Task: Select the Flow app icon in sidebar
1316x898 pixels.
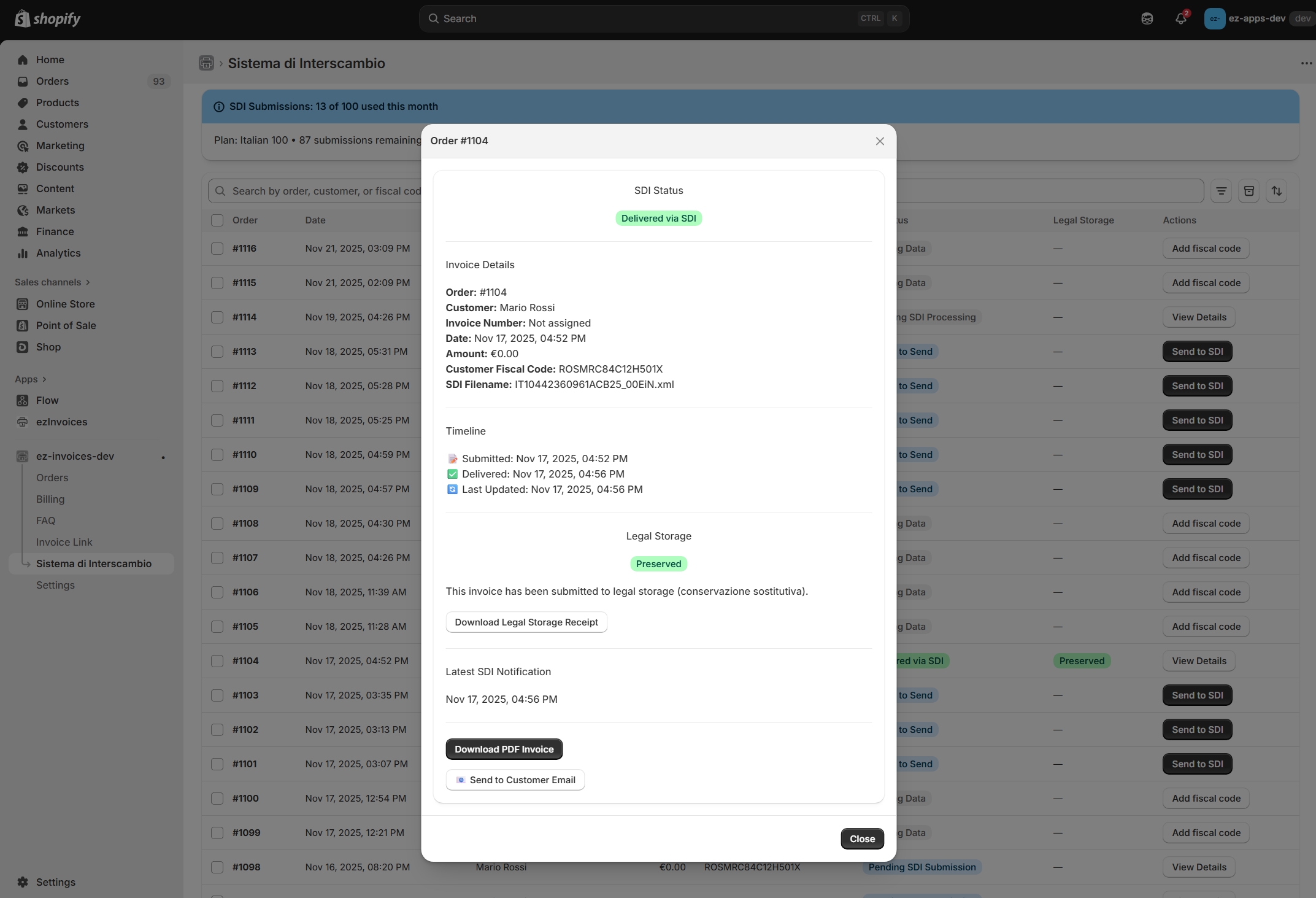Action: pyautogui.click(x=23, y=400)
